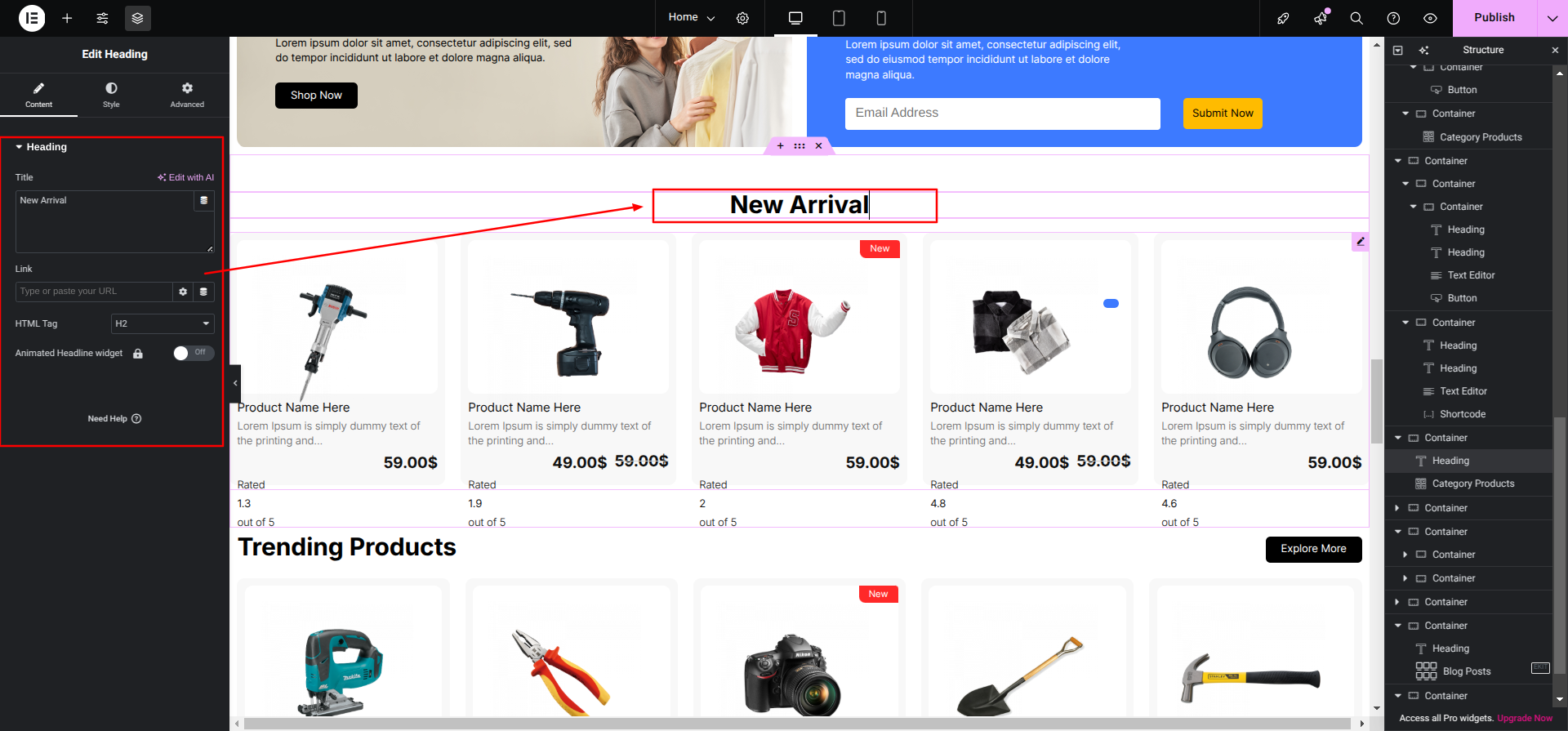The width and height of the screenshot is (1568, 731).
Task: Toggle Animated Headline widget switch
Action: [x=194, y=353]
